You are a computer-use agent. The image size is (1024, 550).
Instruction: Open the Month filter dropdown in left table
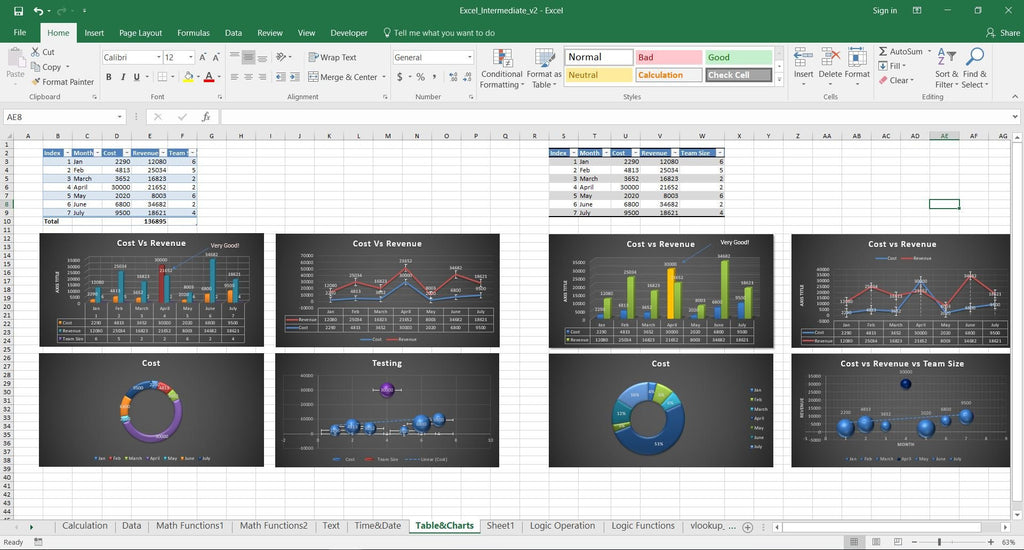[97, 153]
